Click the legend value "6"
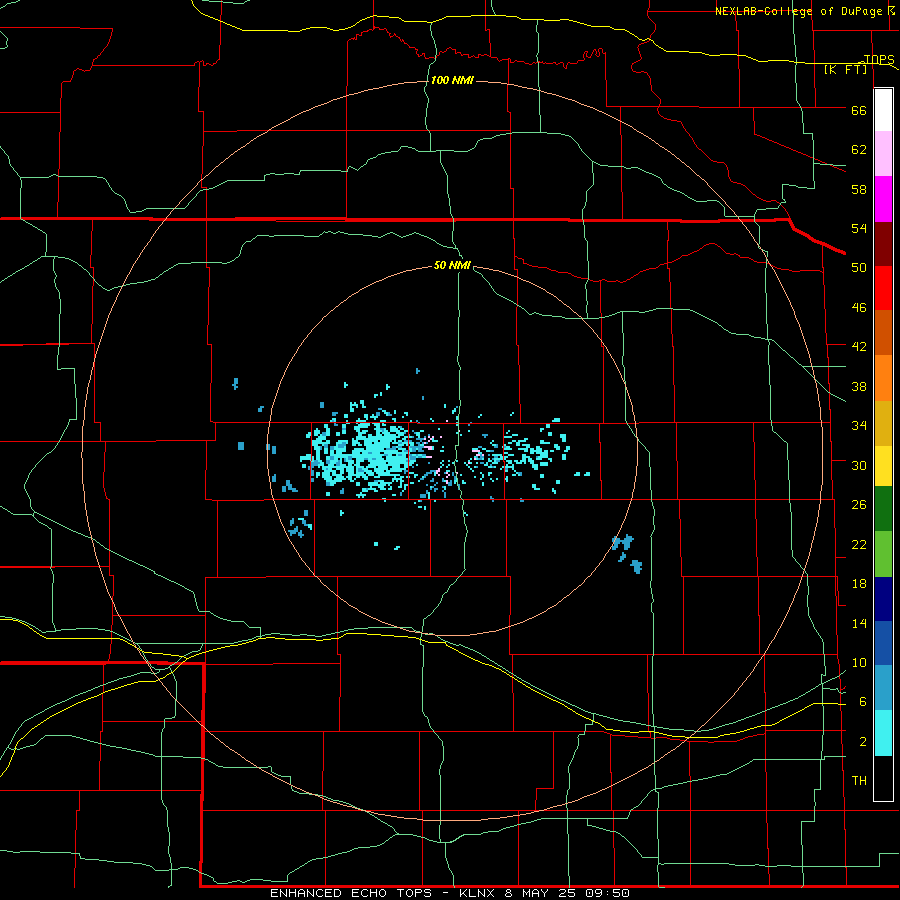 [863, 701]
